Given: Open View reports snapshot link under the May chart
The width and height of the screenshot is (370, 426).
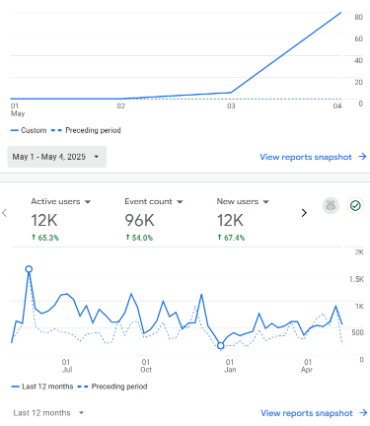Looking at the screenshot, I should [x=306, y=157].
